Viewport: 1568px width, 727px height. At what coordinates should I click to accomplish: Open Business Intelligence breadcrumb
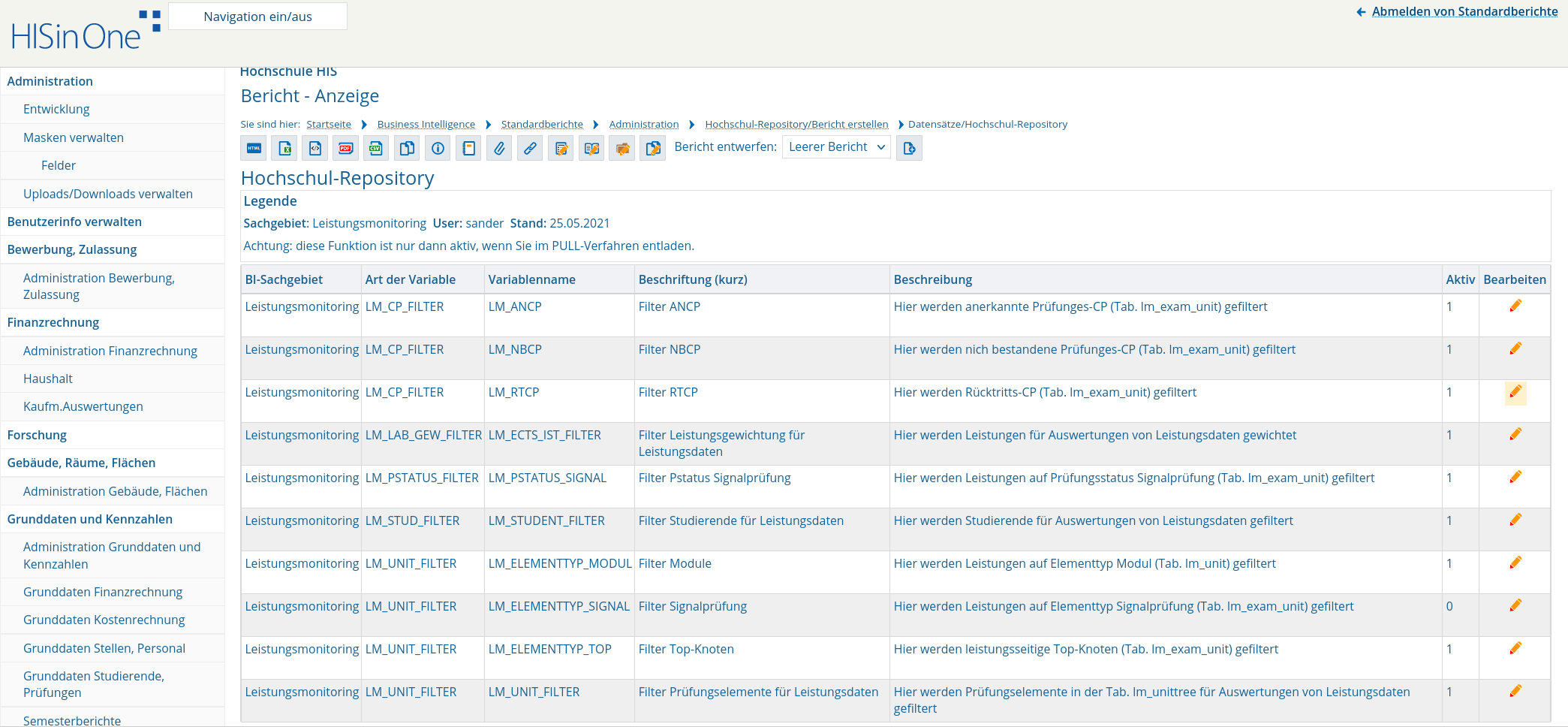pos(426,125)
